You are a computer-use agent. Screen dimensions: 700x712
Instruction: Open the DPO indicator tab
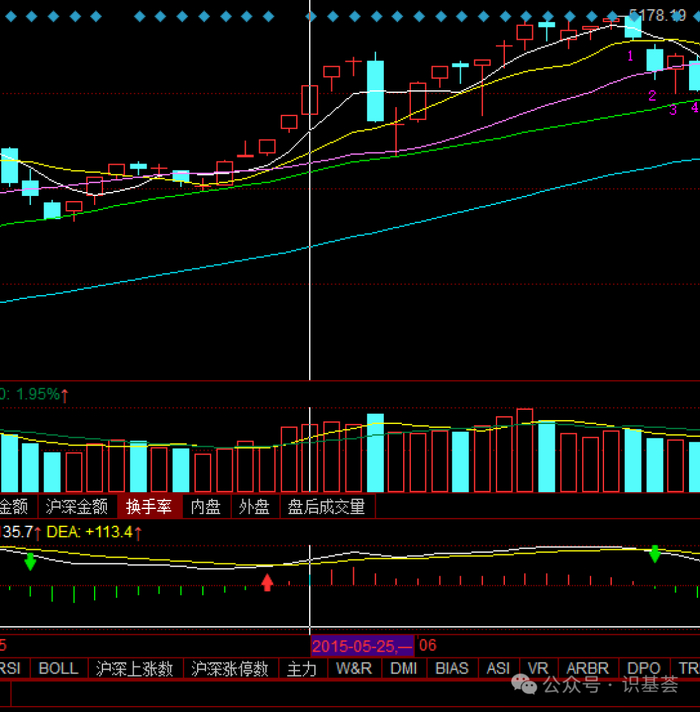click(644, 668)
